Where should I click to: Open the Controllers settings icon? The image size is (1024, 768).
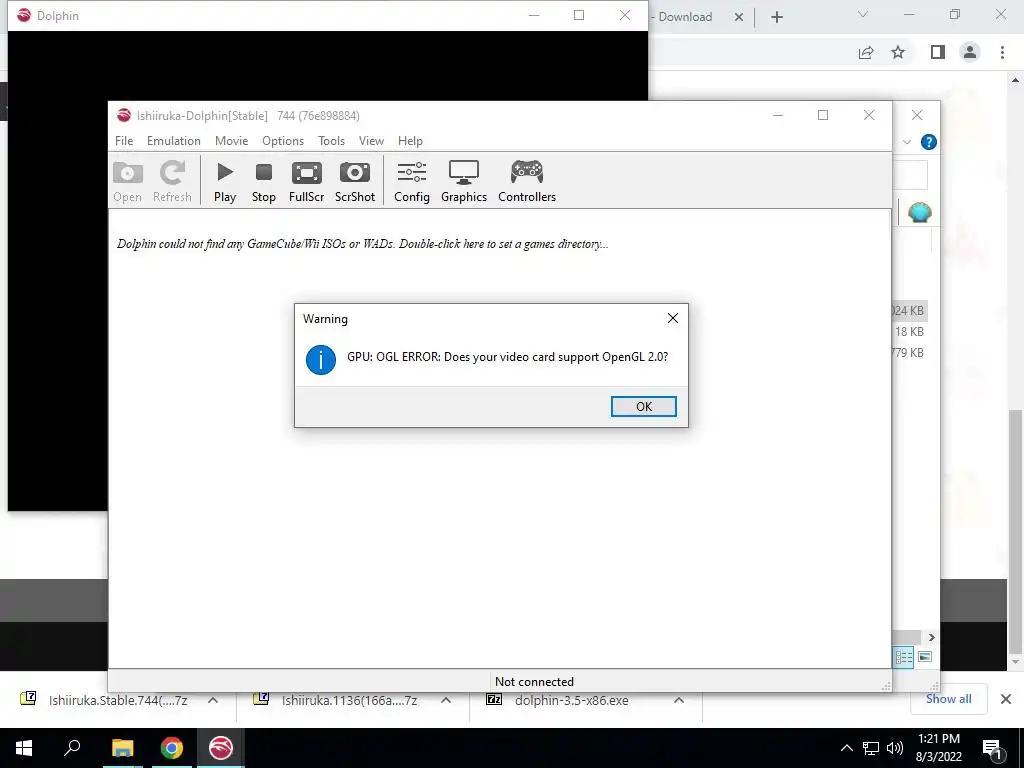[526, 181]
